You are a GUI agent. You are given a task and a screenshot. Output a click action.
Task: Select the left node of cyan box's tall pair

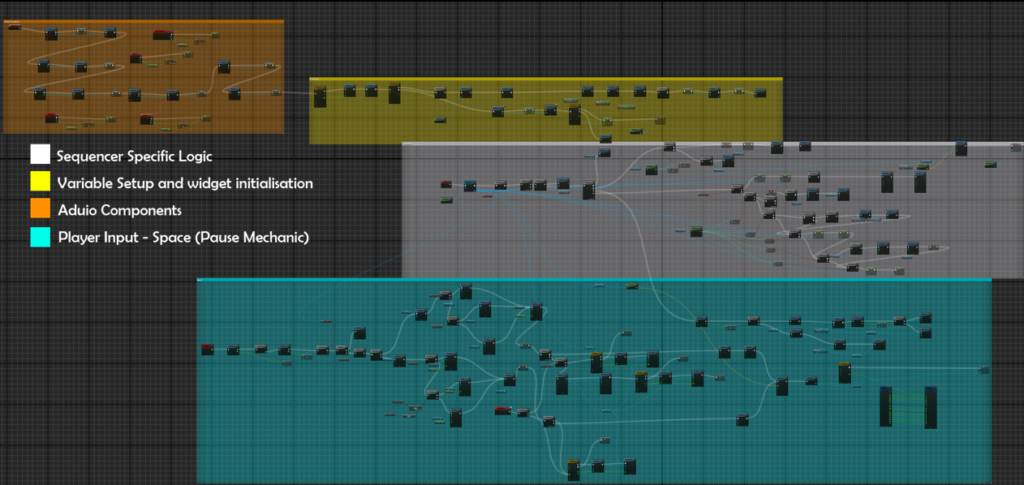click(x=885, y=407)
